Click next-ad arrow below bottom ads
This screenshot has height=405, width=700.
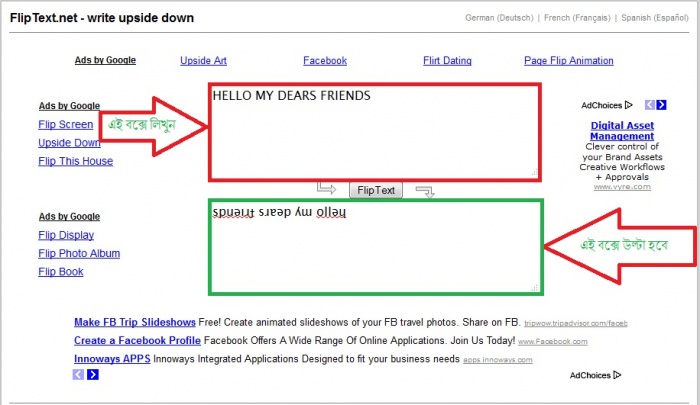(x=92, y=375)
